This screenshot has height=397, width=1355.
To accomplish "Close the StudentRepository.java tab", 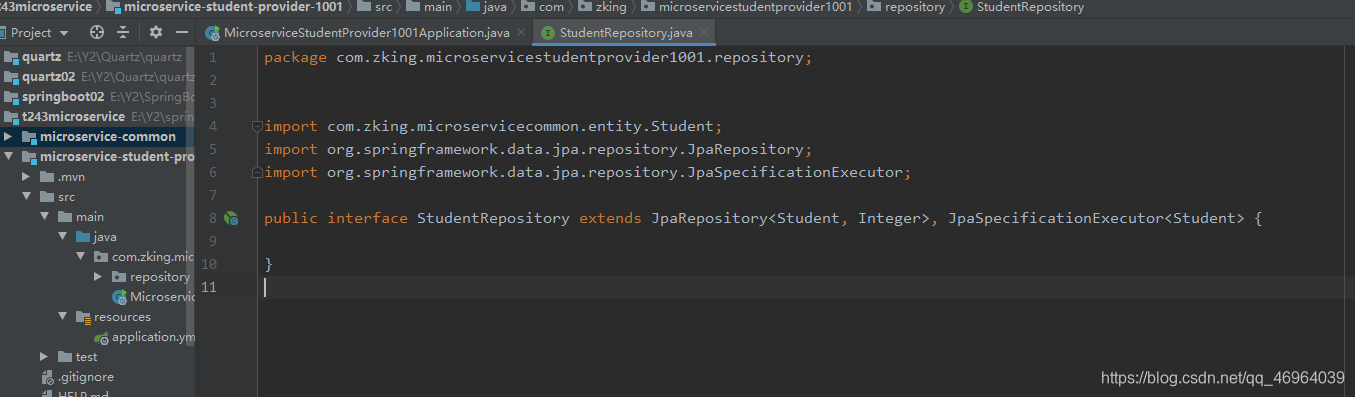I will tap(704, 33).
